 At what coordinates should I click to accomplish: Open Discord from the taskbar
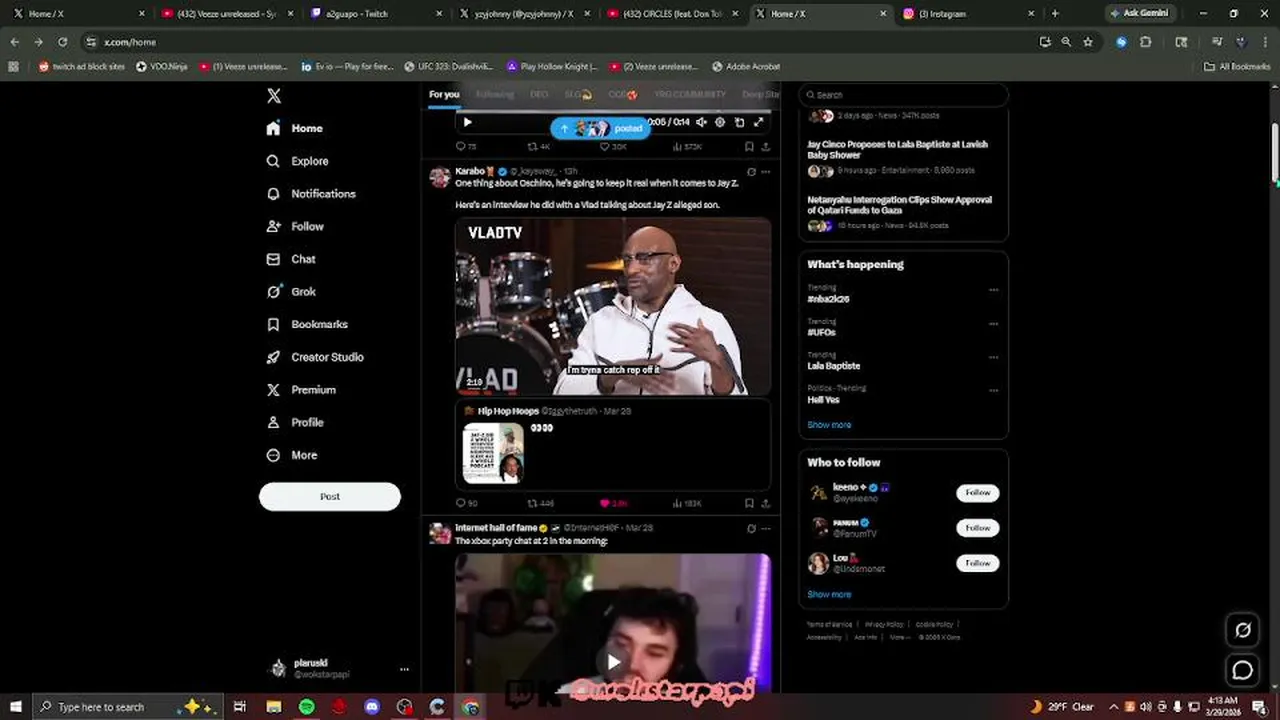pos(372,707)
